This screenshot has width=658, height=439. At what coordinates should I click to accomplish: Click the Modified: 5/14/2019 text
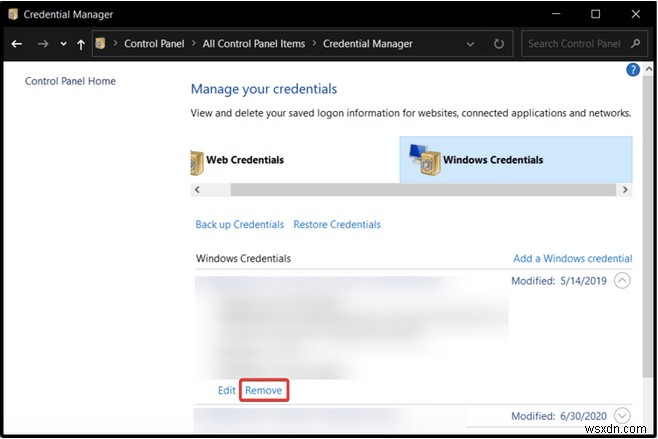coord(559,281)
